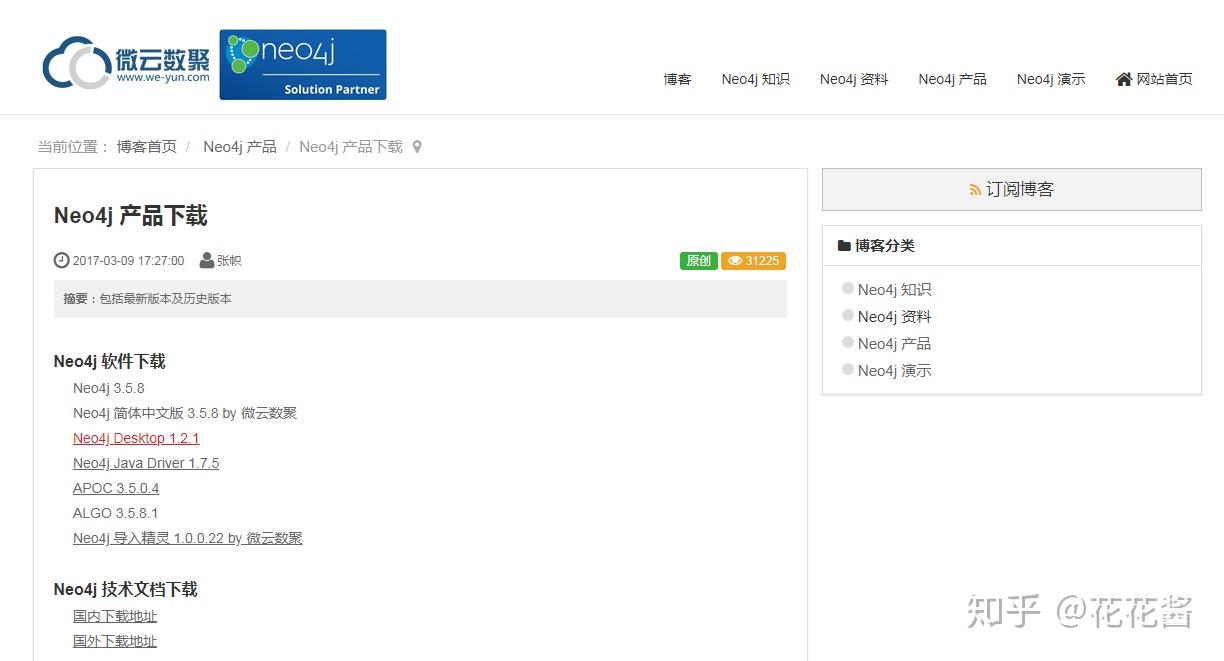Click the folder icon next to 博客分类
Image resolution: width=1224 pixels, height=661 pixels.
845,245
